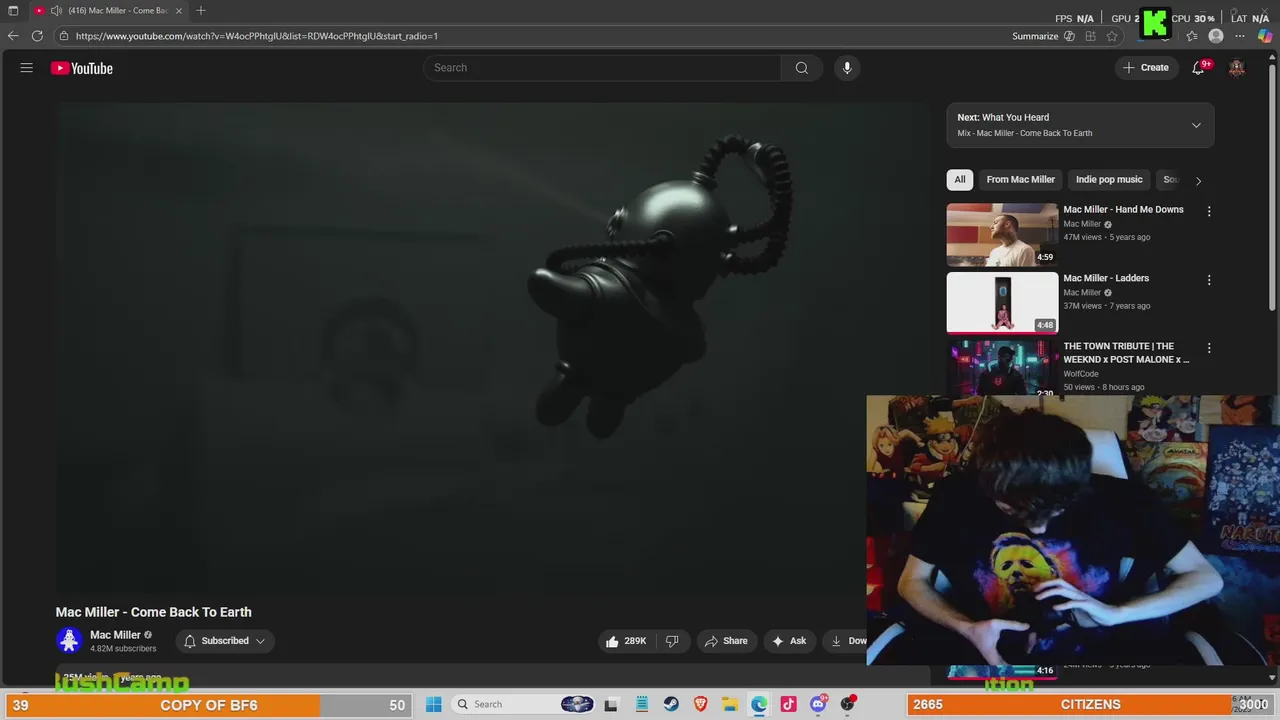Click the Download button
This screenshot has height=720, width=1280.
point(846,641)
